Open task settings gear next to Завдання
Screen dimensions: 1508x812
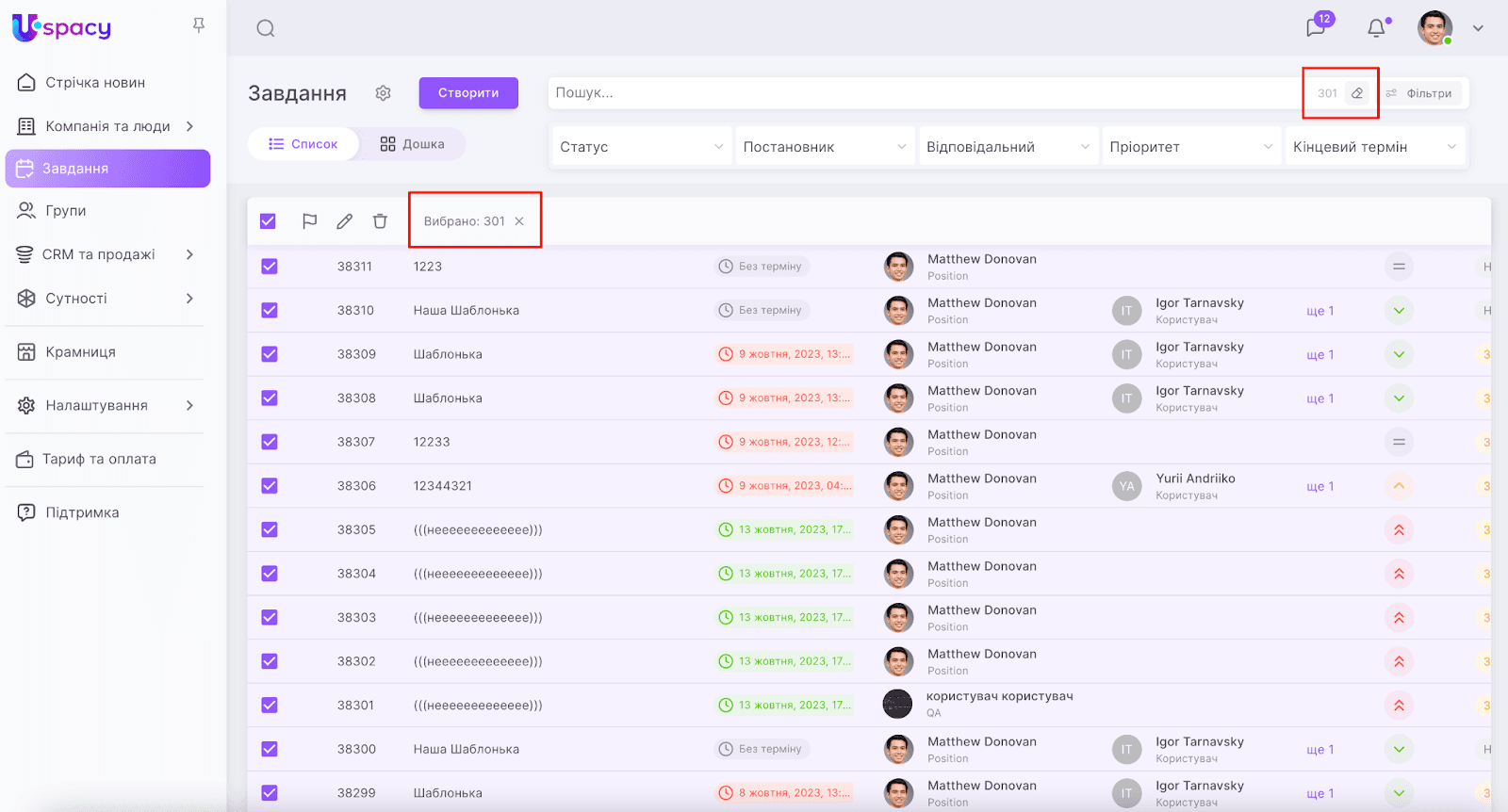[383, 93]
